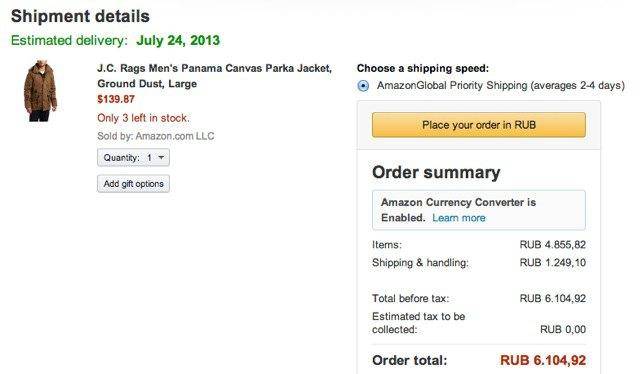
Task: Click the $139.87 item price
Action: 116,99
